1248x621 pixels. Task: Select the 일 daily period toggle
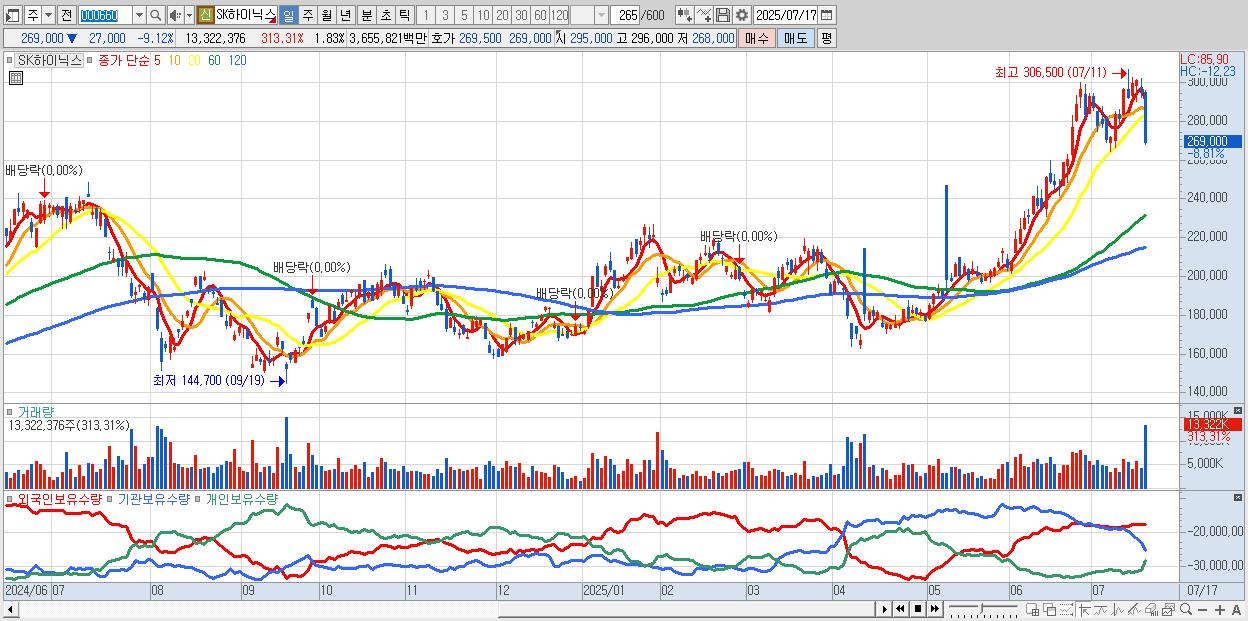pos(288,15)
